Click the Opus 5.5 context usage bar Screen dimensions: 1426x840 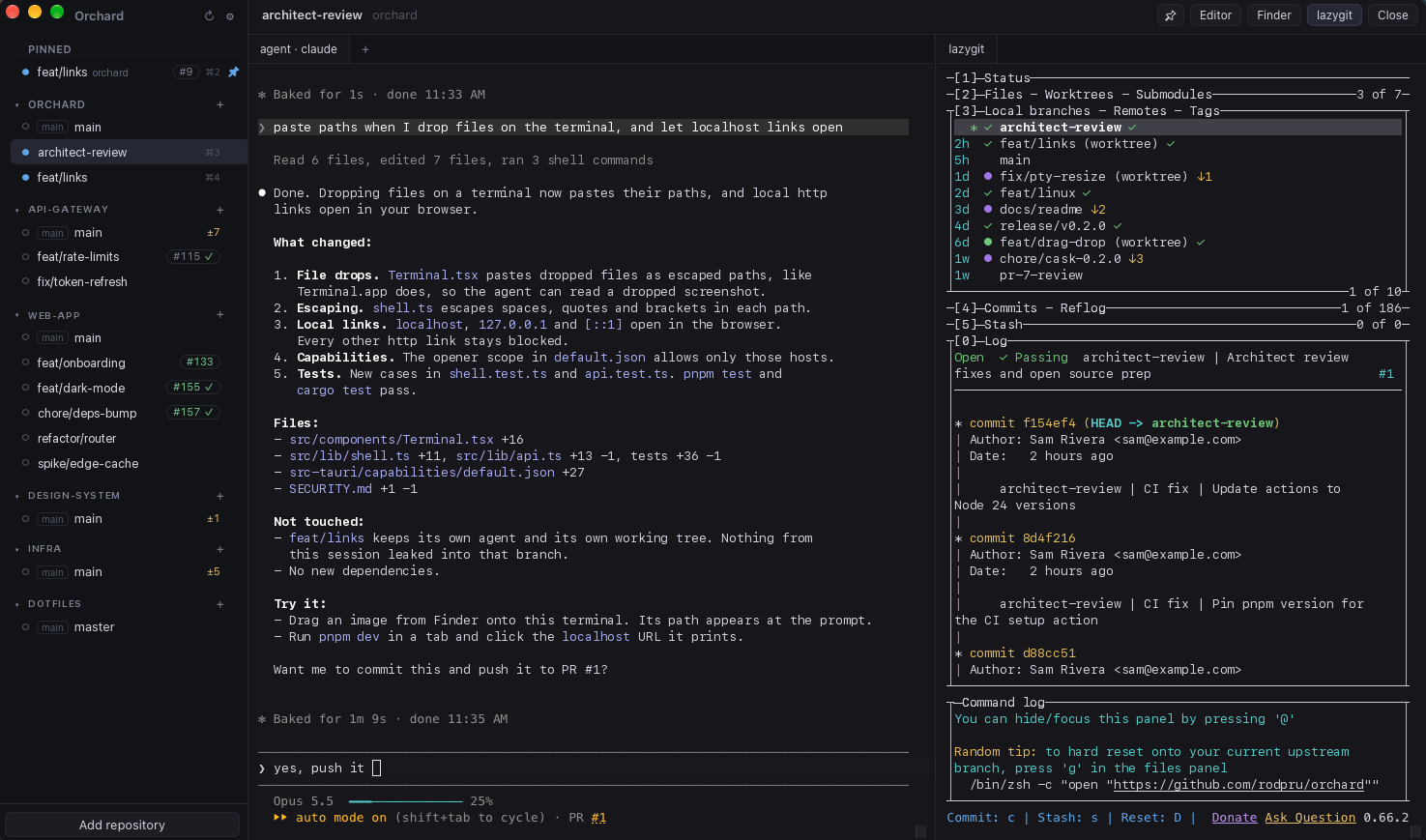(x=406, y=801)
